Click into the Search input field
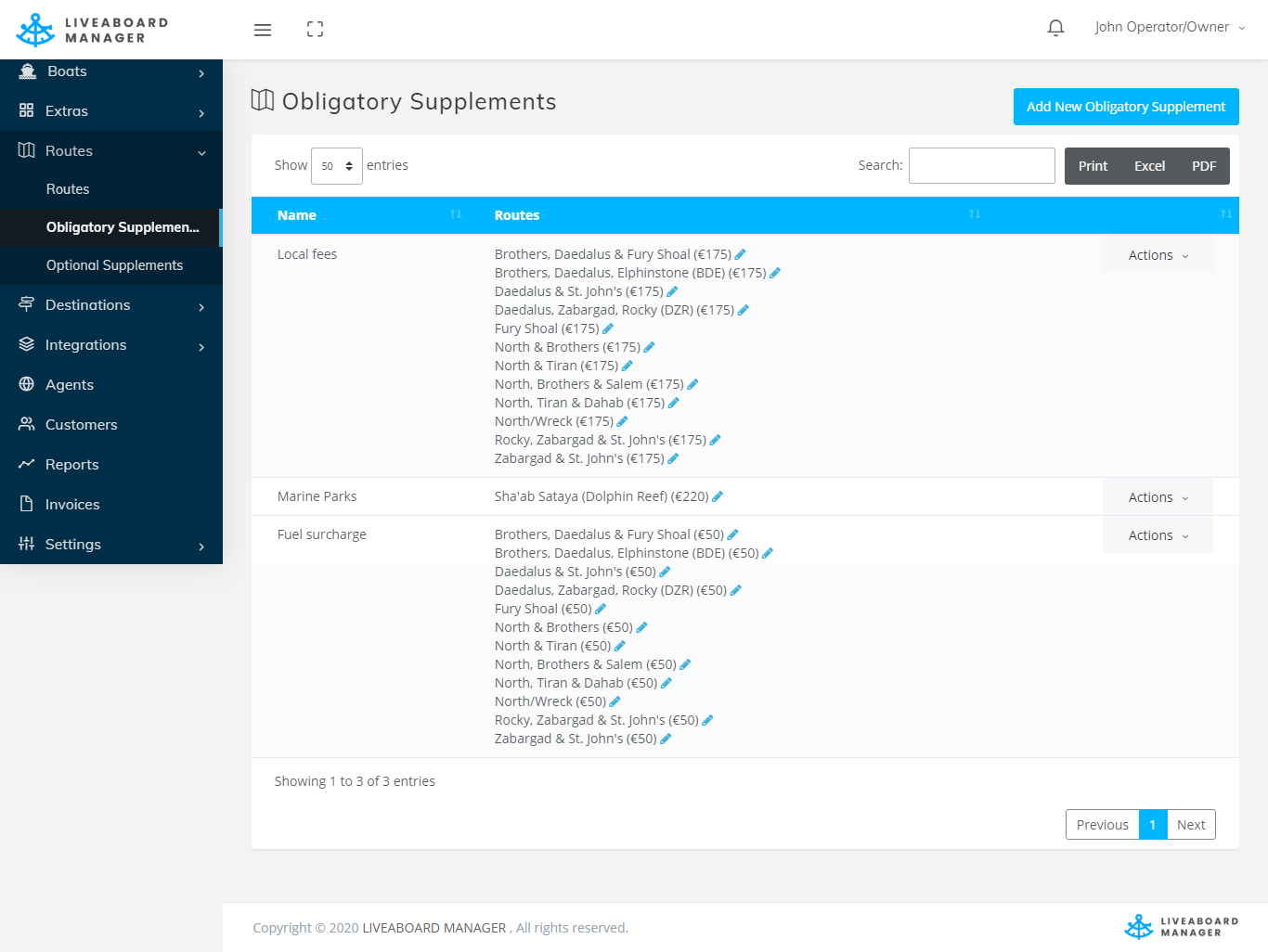Viewport: 1268px width, 952px height. pos(981,166)
